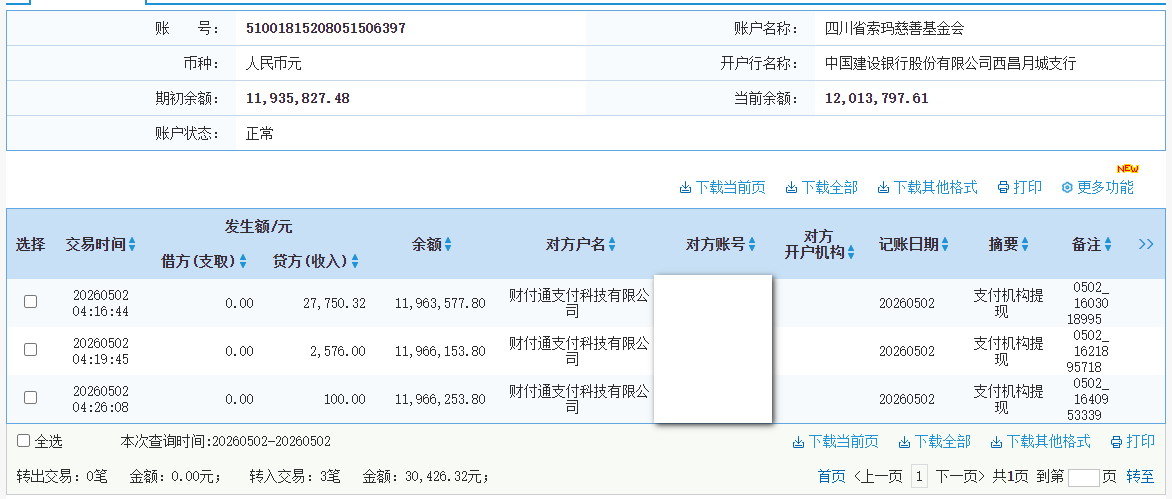Select the 04:19:45 transaction checkbox

pos(31,350)
